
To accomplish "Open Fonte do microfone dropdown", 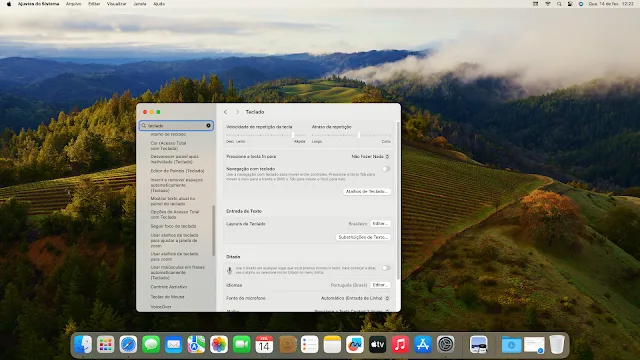I will [x=355, y=298].
